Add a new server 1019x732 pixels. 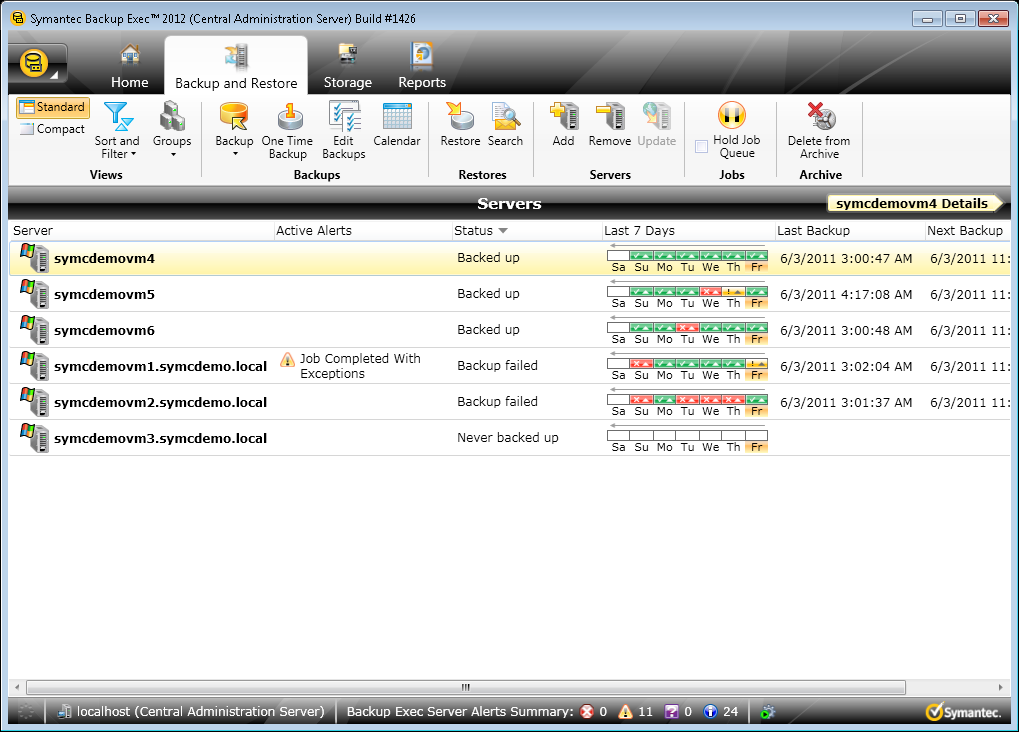click(x=563, y=125)
